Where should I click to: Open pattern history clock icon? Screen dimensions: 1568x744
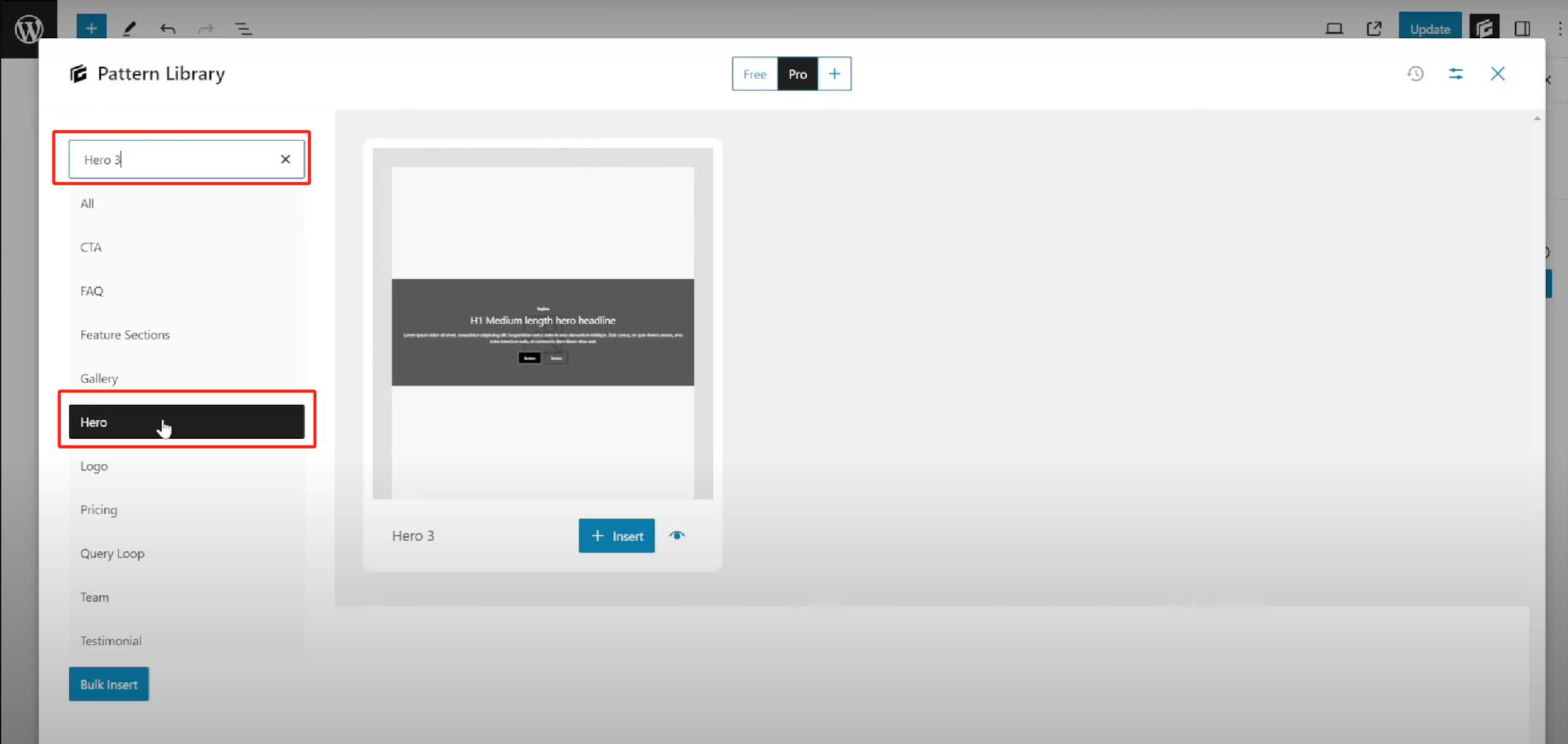click(1415, 74)
